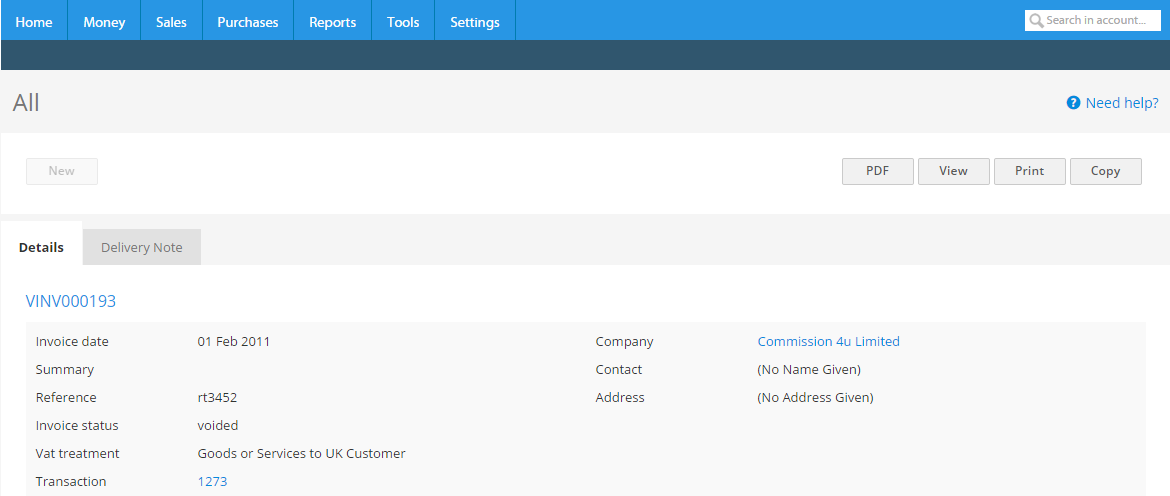
Task: Print the invoice using Print button
Action: (x=1029, y=171)
